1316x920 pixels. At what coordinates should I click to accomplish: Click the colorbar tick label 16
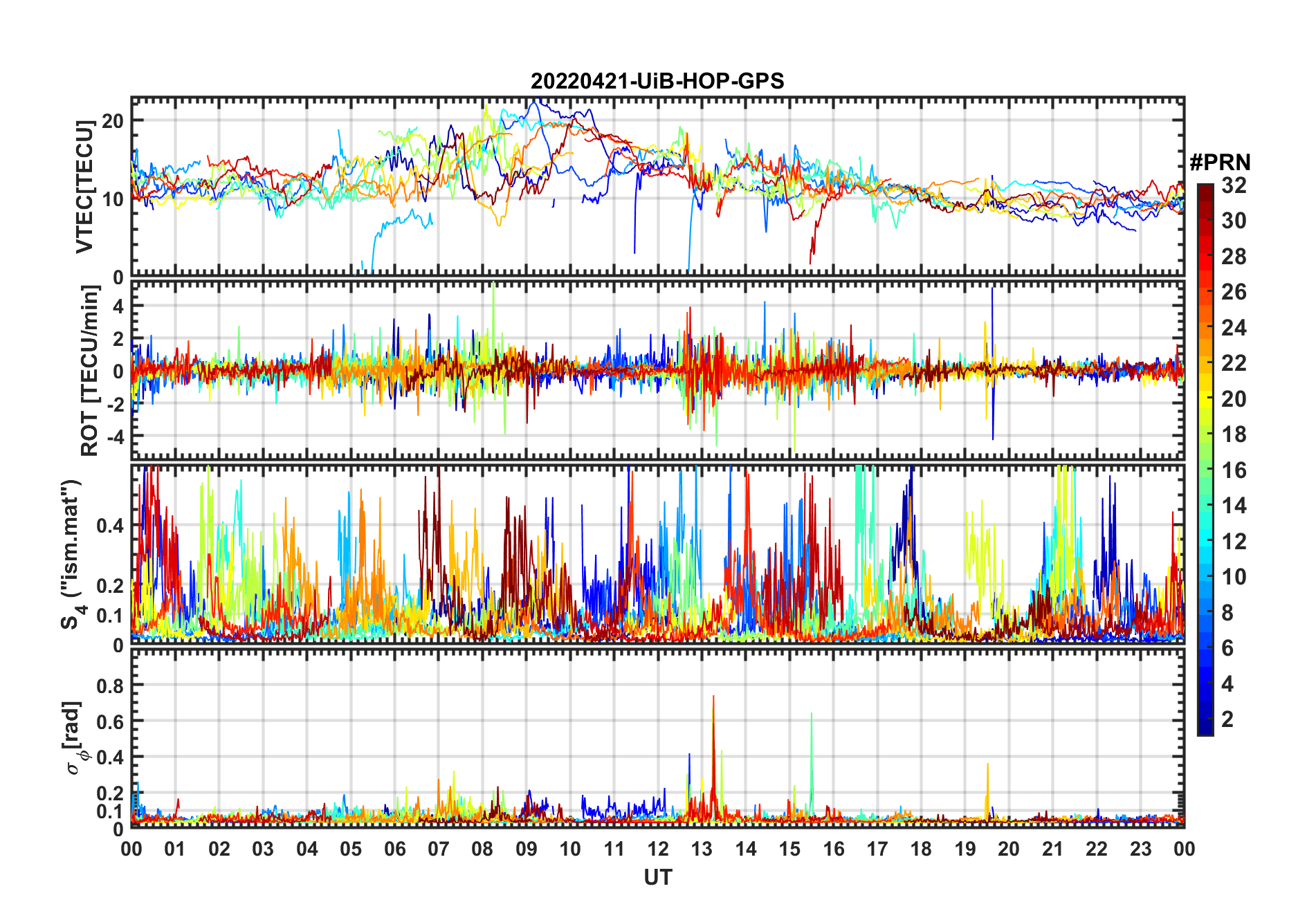point(1233,470)
